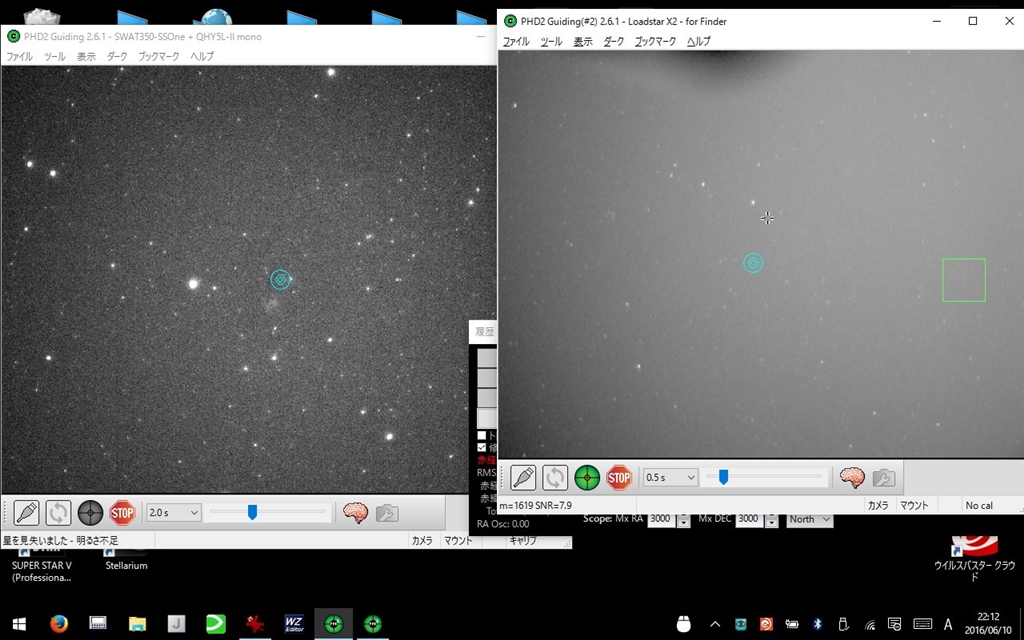Click マウント in the Loadstar status bar
1024x640 pixels.
pos(914,505)
